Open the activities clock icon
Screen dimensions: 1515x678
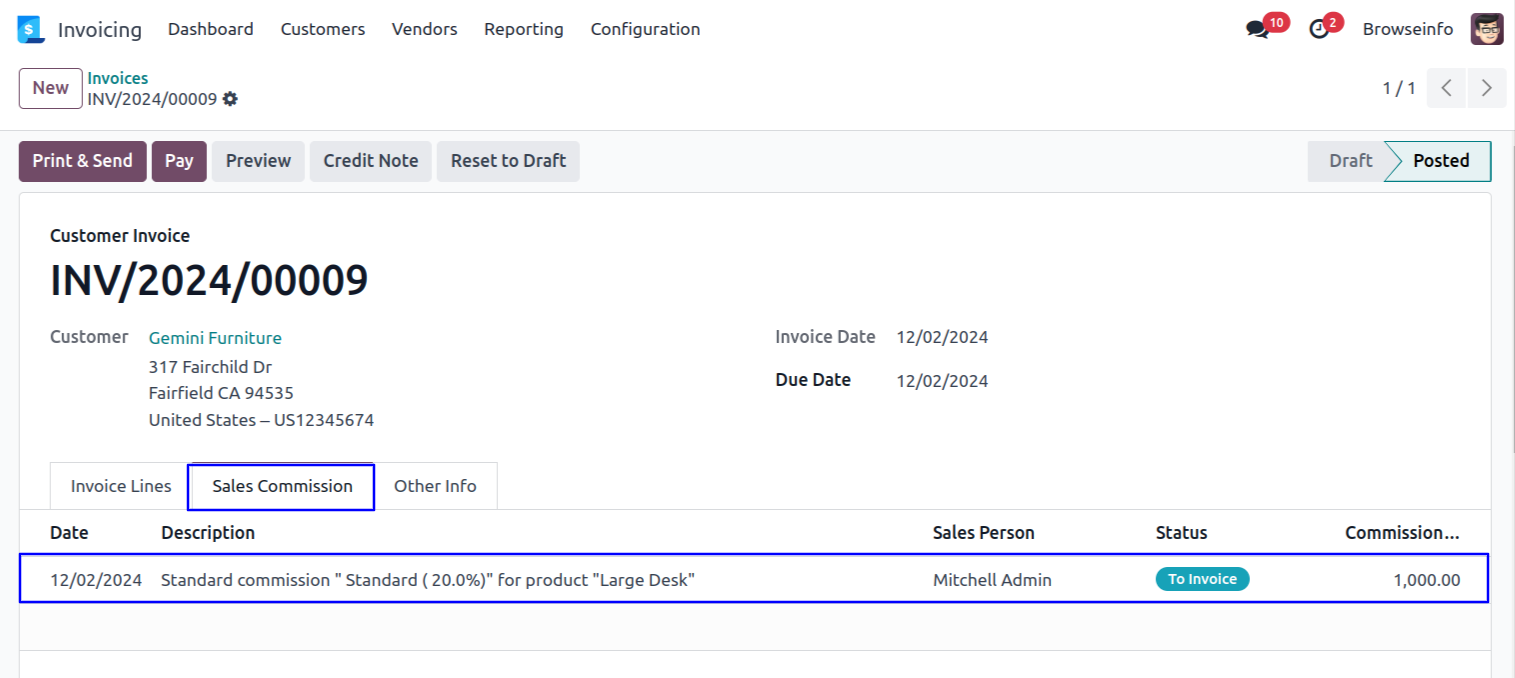pos(1319,30)
